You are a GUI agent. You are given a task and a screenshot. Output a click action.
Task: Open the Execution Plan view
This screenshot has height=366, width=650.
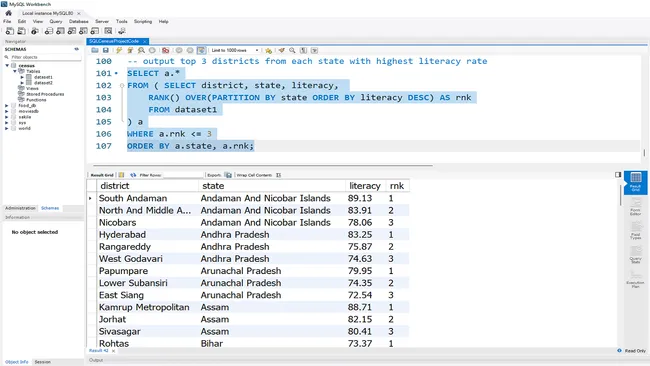click(x=635, y=279)
